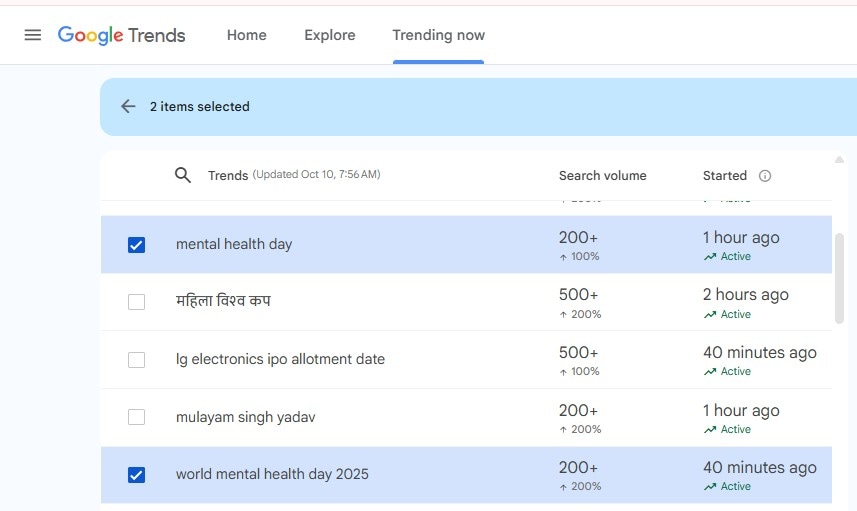Open the Trending now tab
Viewport: 857px width, 511px height.
(x=438, y=35)
